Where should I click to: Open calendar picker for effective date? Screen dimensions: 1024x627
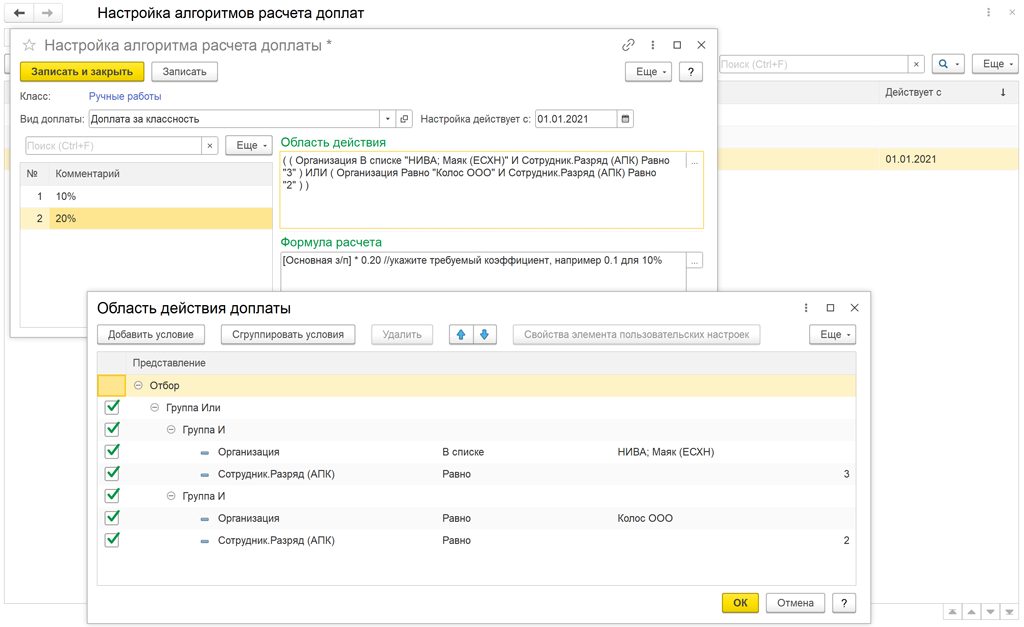626,119
